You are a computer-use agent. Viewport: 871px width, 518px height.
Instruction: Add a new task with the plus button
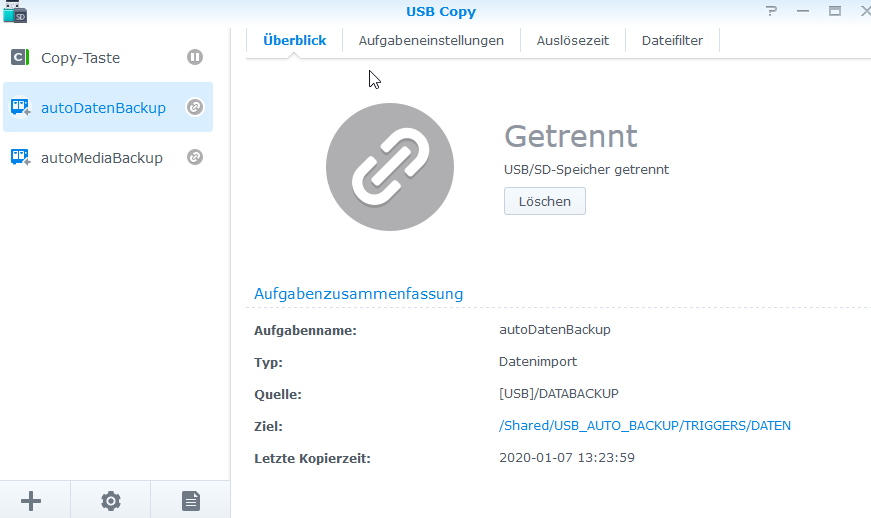(31, 501)
